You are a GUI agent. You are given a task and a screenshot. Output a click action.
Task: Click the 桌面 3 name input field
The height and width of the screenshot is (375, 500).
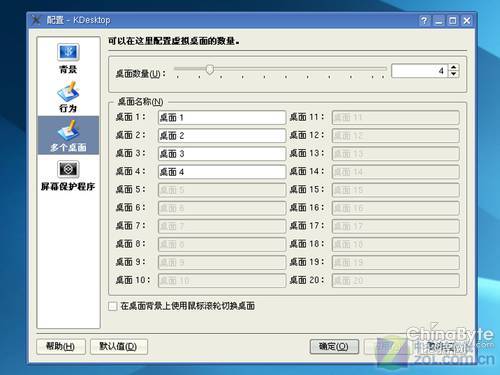coord(222,154)
